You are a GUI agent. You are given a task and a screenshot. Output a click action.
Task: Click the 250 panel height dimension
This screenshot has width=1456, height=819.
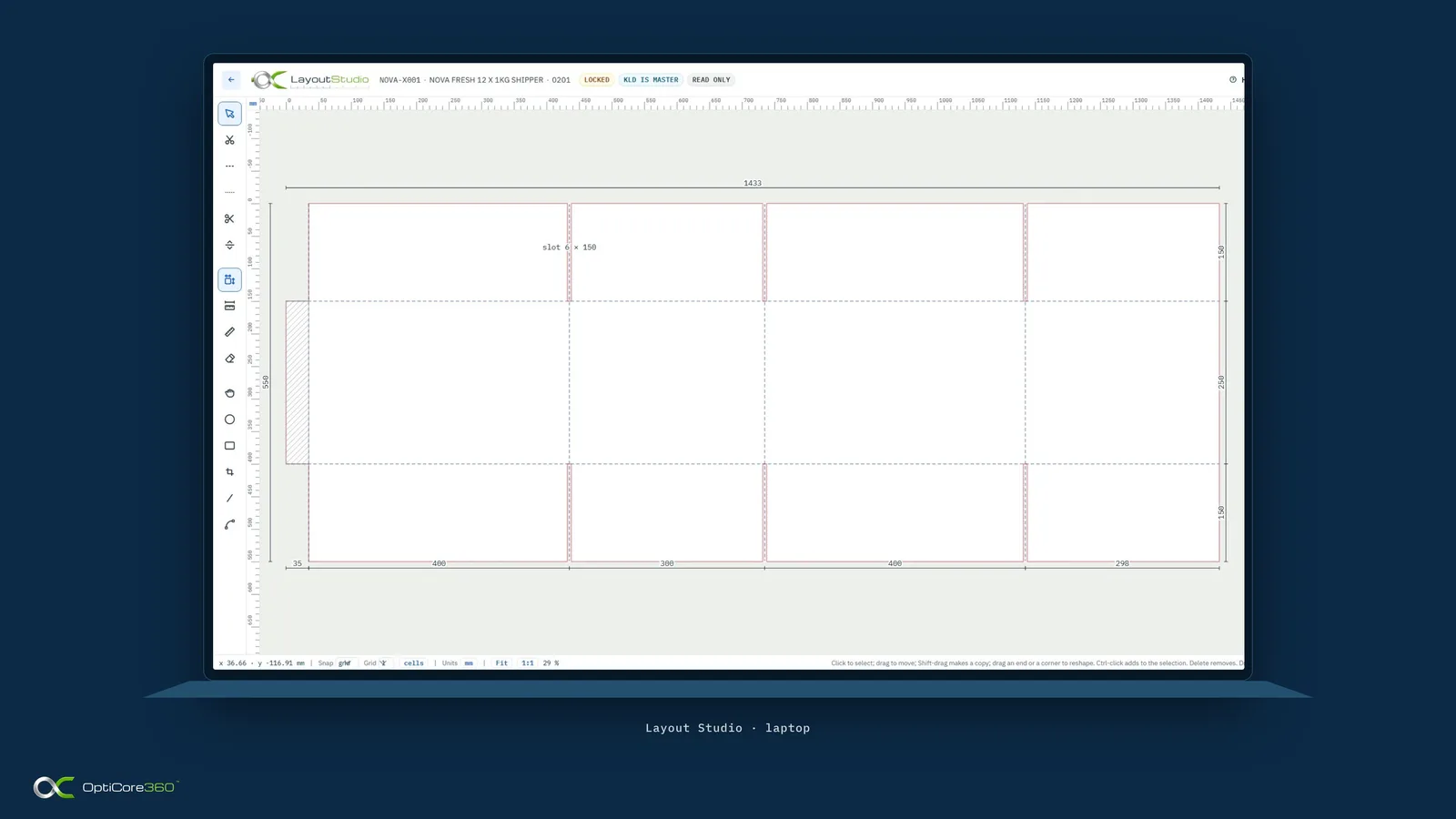[1221, 382]
